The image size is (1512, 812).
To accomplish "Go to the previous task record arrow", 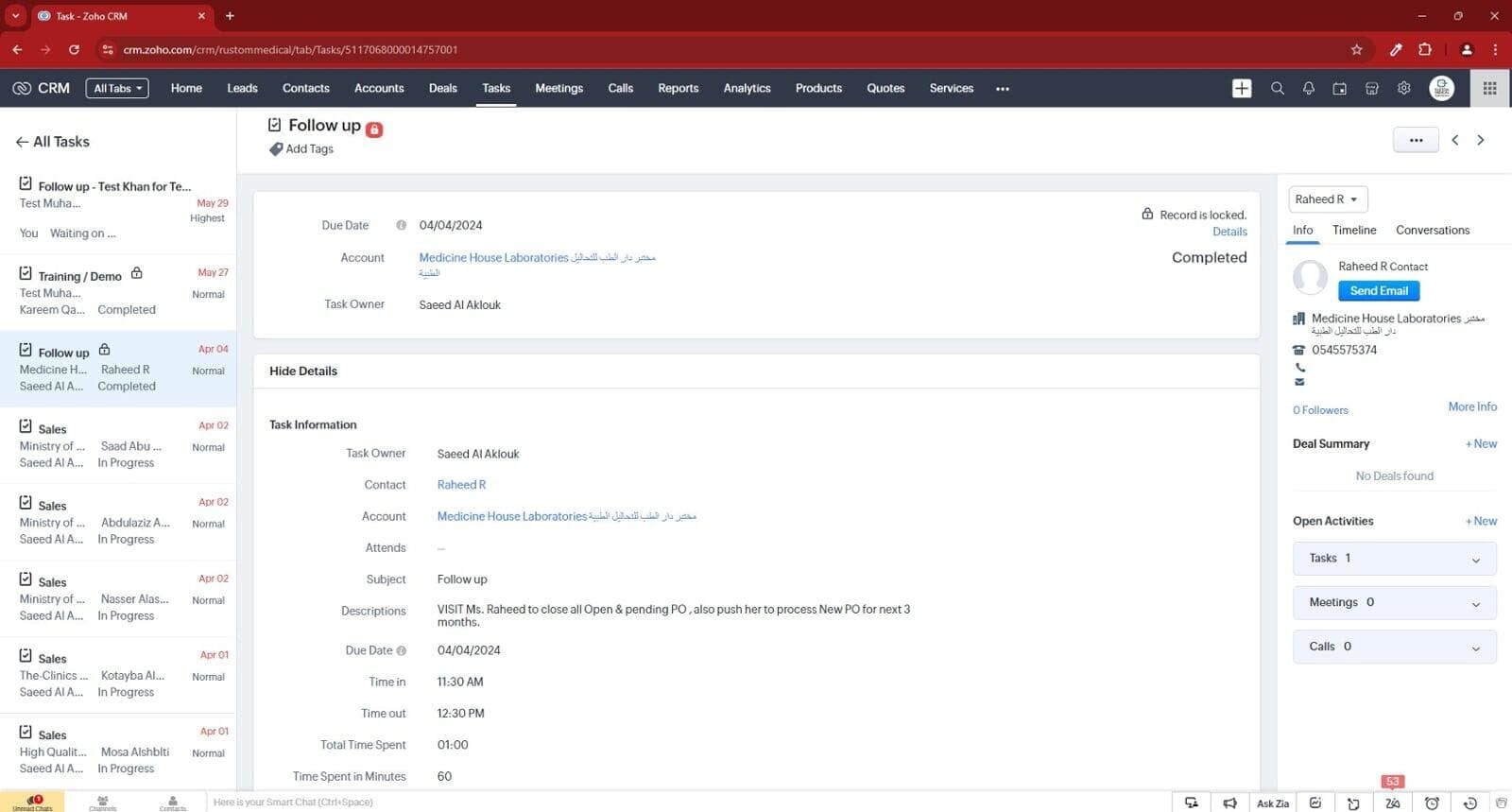I will [1455, 140].
